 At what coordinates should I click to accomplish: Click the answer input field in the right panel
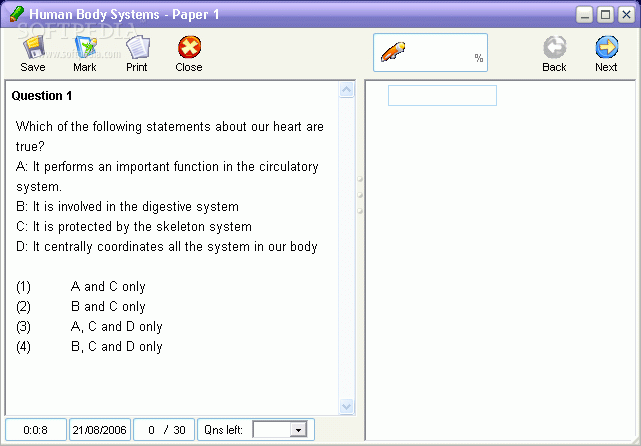click(442, 95)
